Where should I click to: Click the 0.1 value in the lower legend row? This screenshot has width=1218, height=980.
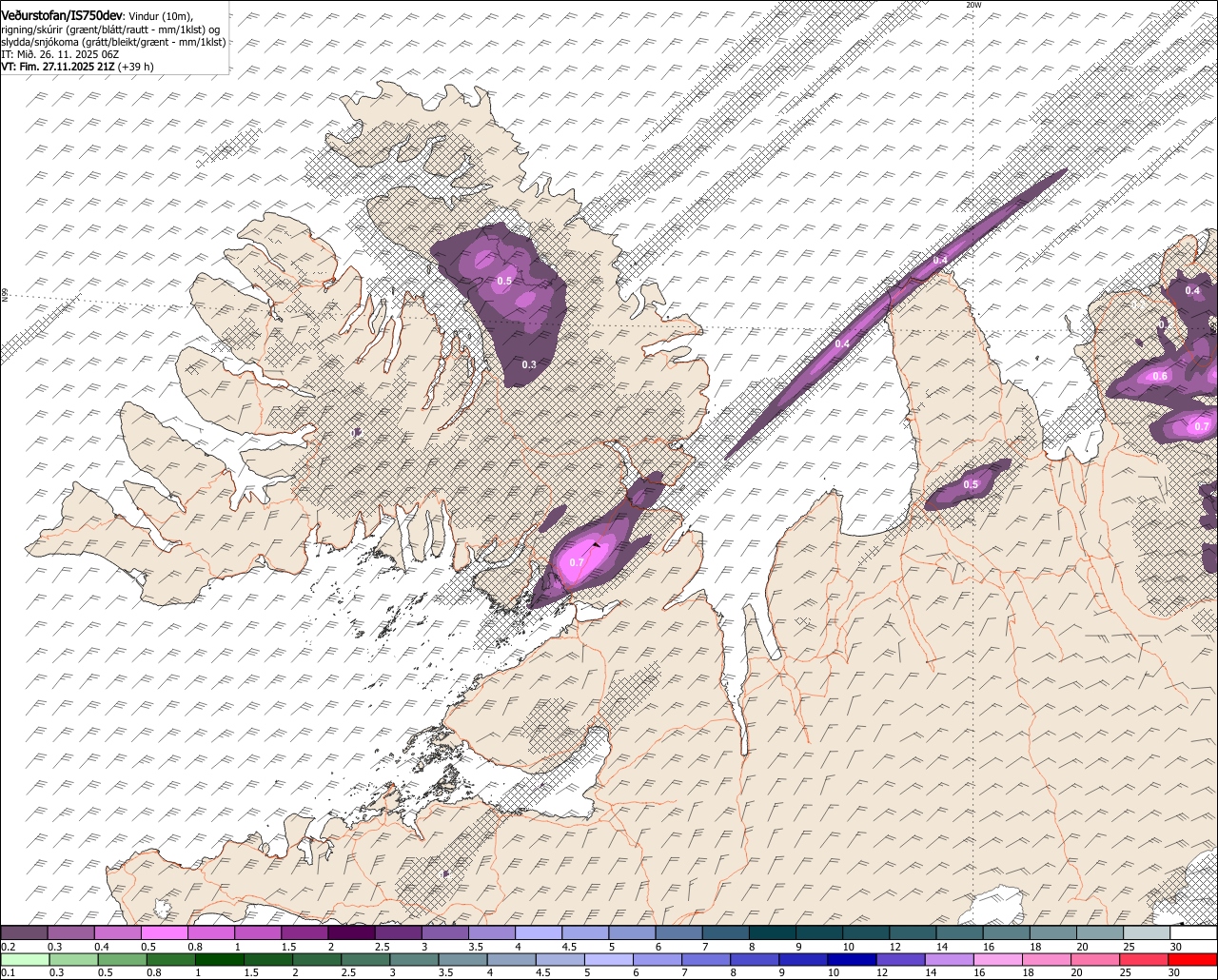tap(7, 972)
